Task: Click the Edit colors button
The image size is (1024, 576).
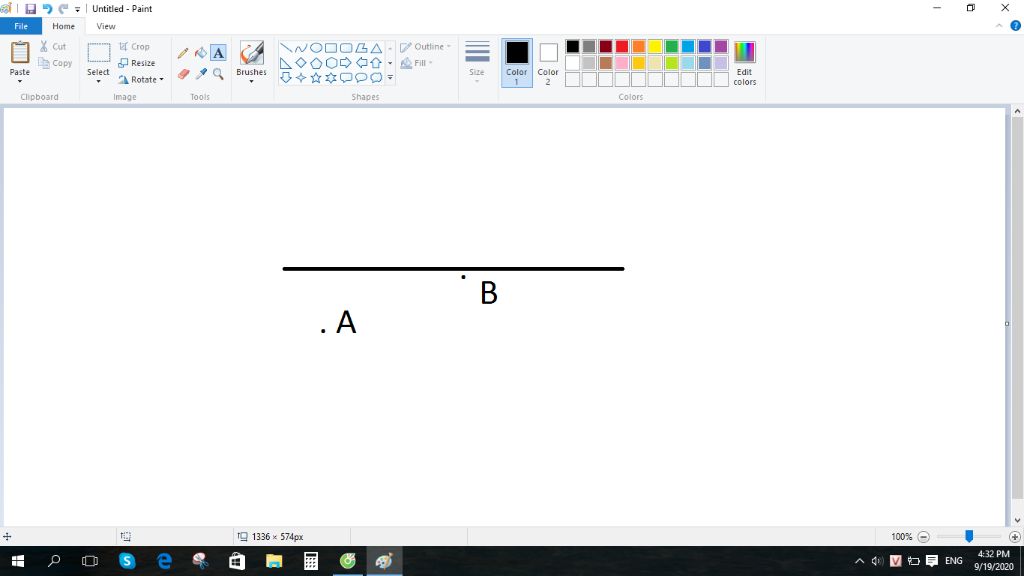Action: pyautogui.click(x=744, y=63)
